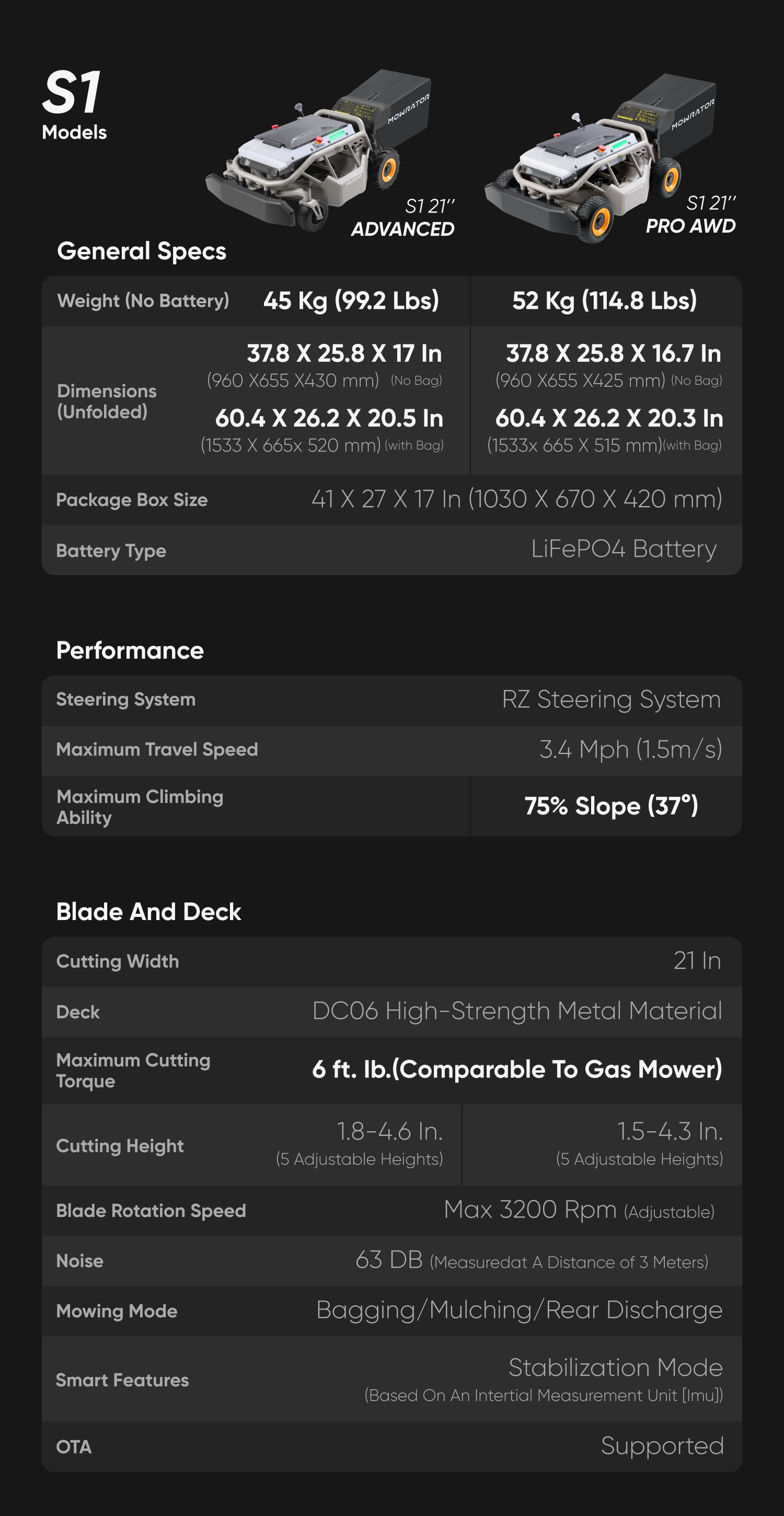
Task: Select the ADVANCED model name label
Action: click(x=402, y=229)
